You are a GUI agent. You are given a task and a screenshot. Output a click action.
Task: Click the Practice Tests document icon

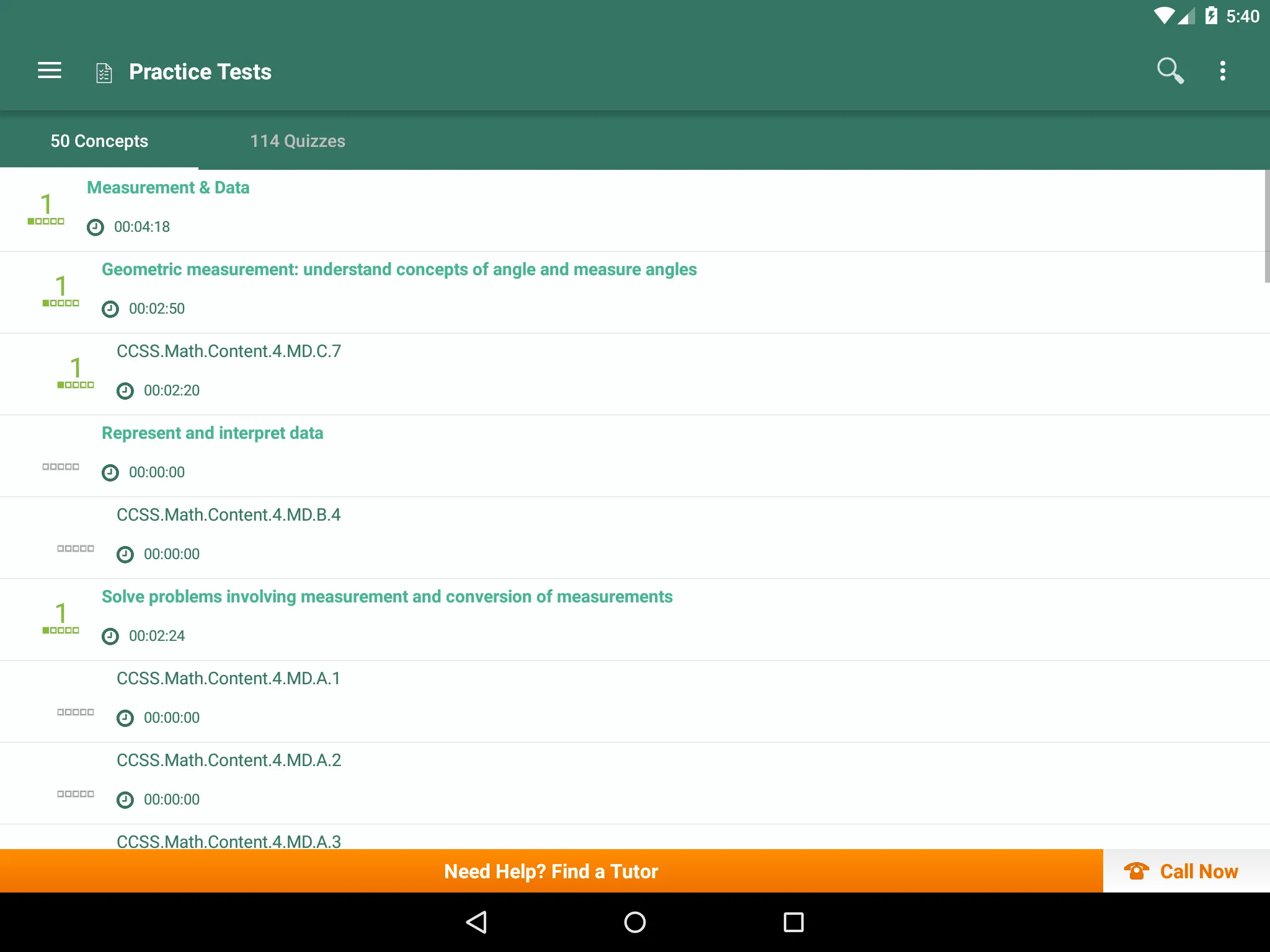102,72
